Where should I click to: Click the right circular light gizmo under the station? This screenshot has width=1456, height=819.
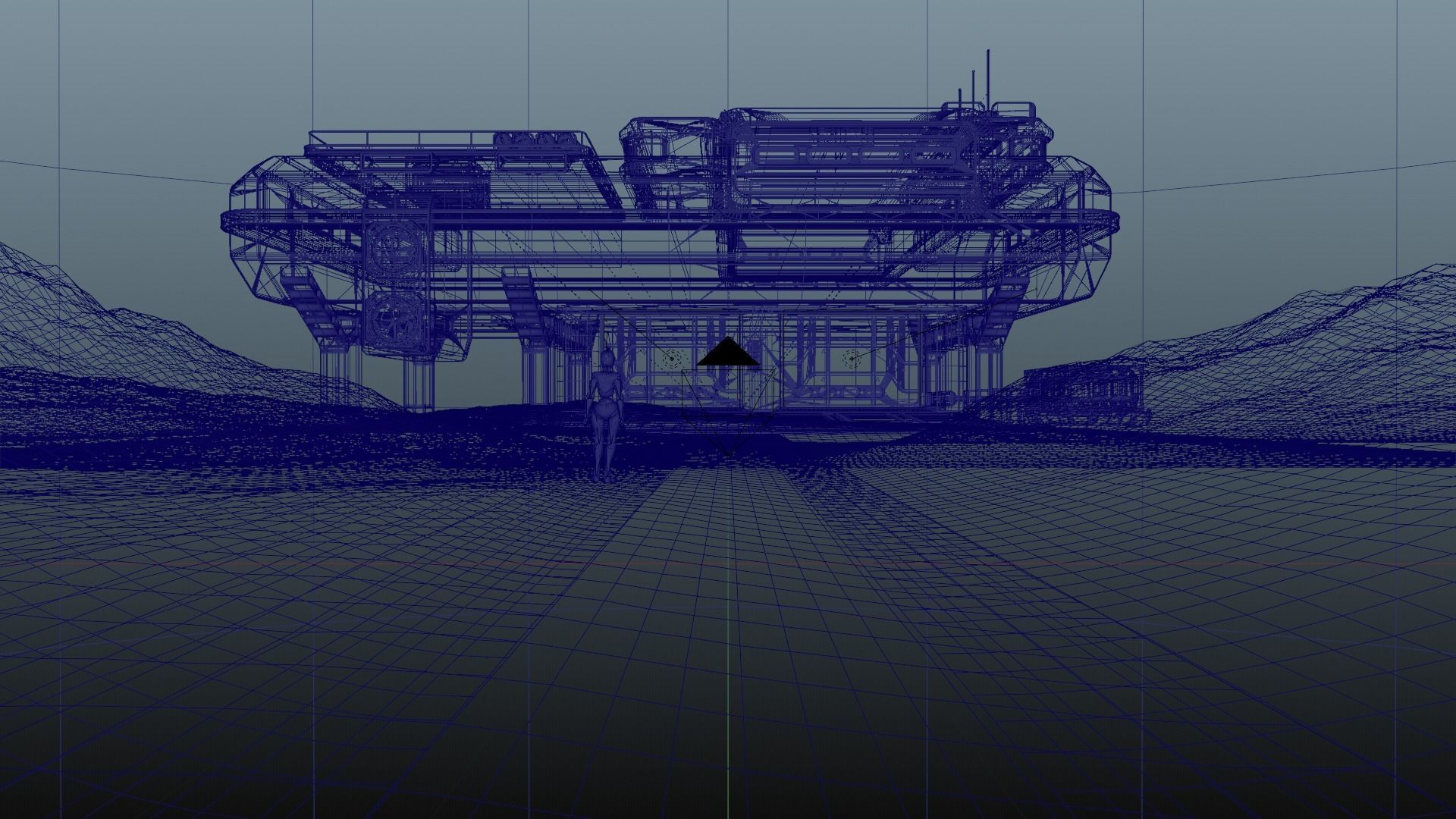tap(852, 357)
